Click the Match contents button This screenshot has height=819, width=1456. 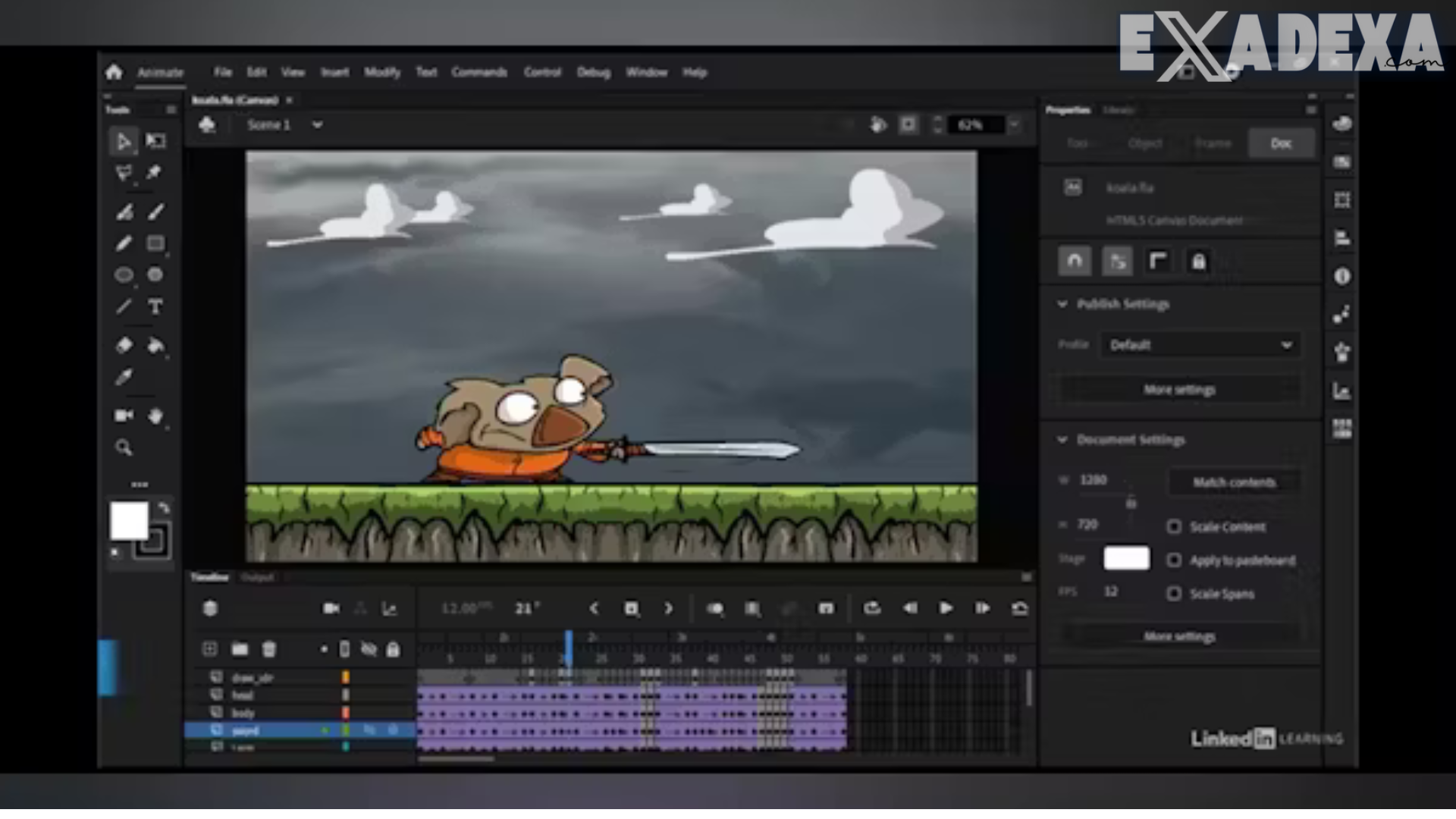coord(1234,482)
